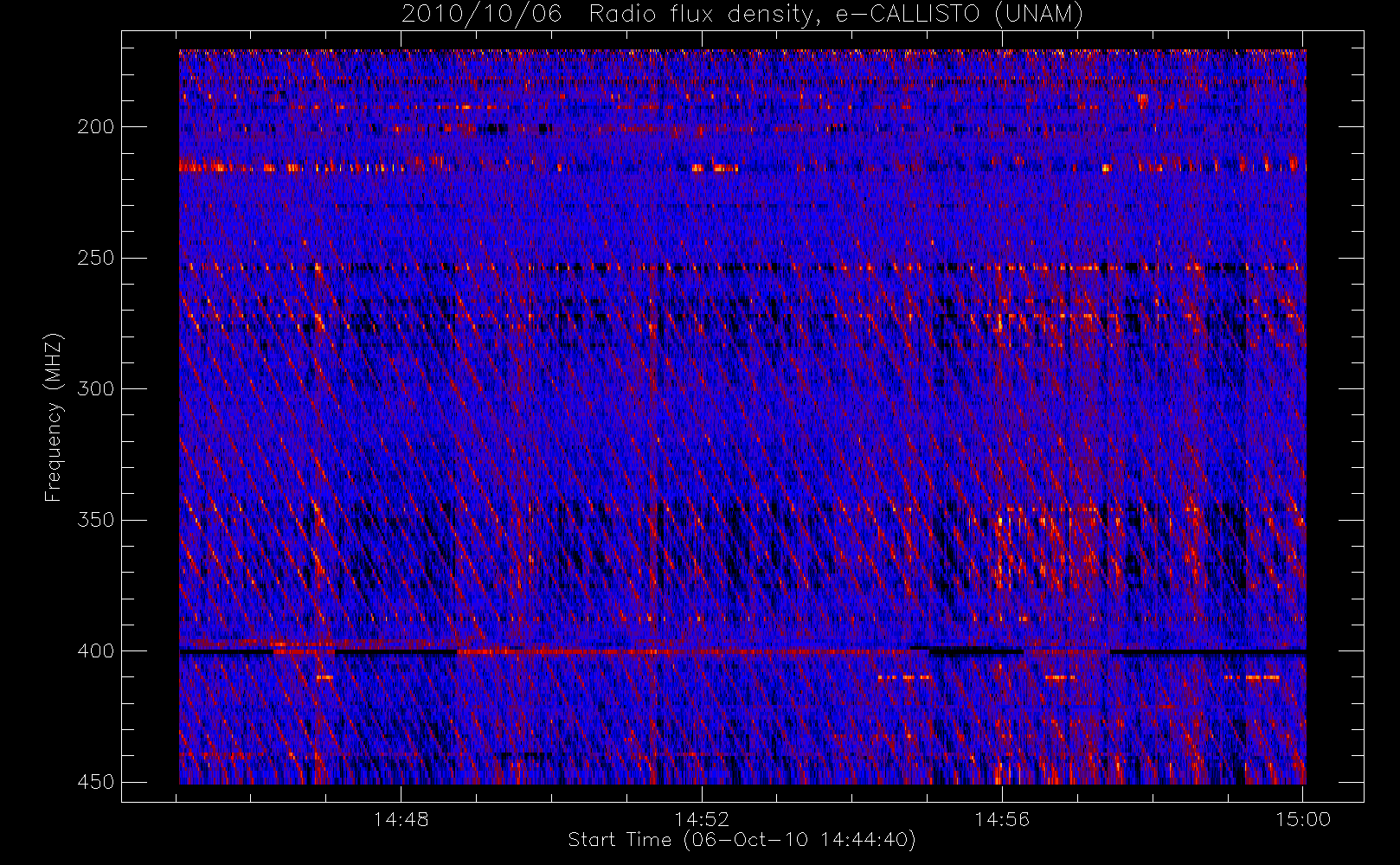1400x865 pixels.
Task: Select the 300 frequency tick label
Action: 96,388
